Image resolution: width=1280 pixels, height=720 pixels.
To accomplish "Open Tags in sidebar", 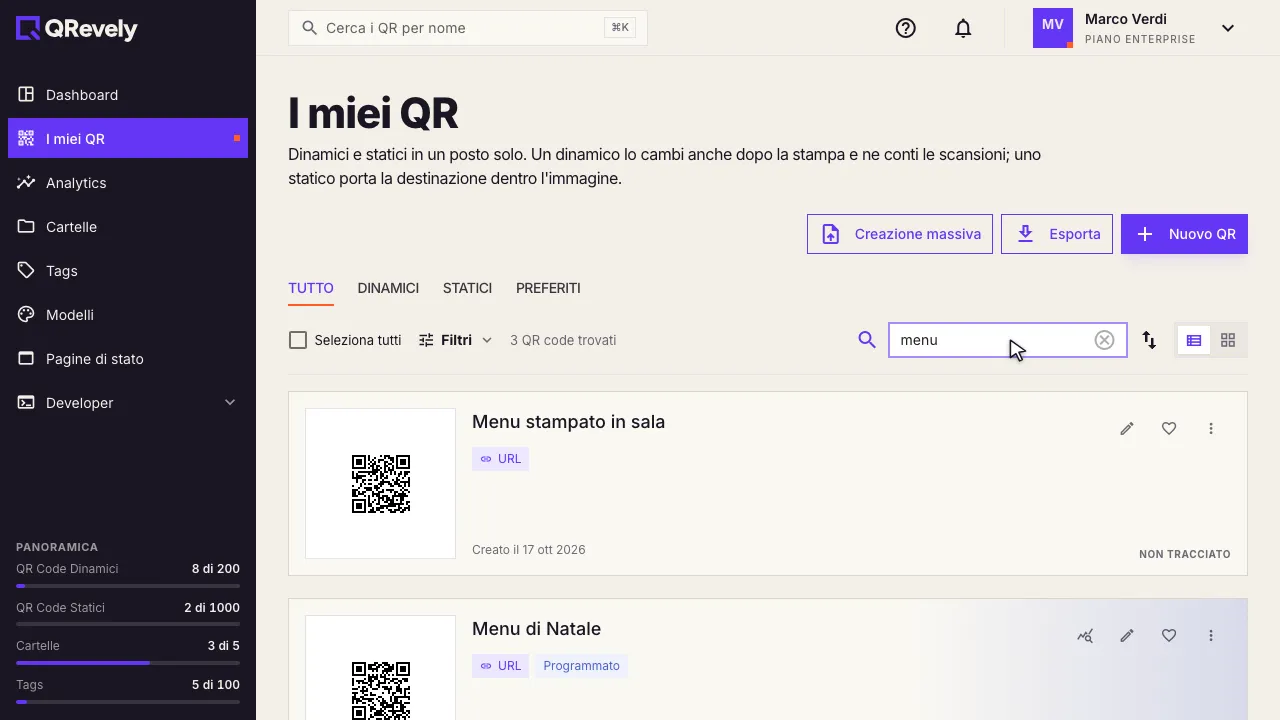I will (x=128, y=271).
